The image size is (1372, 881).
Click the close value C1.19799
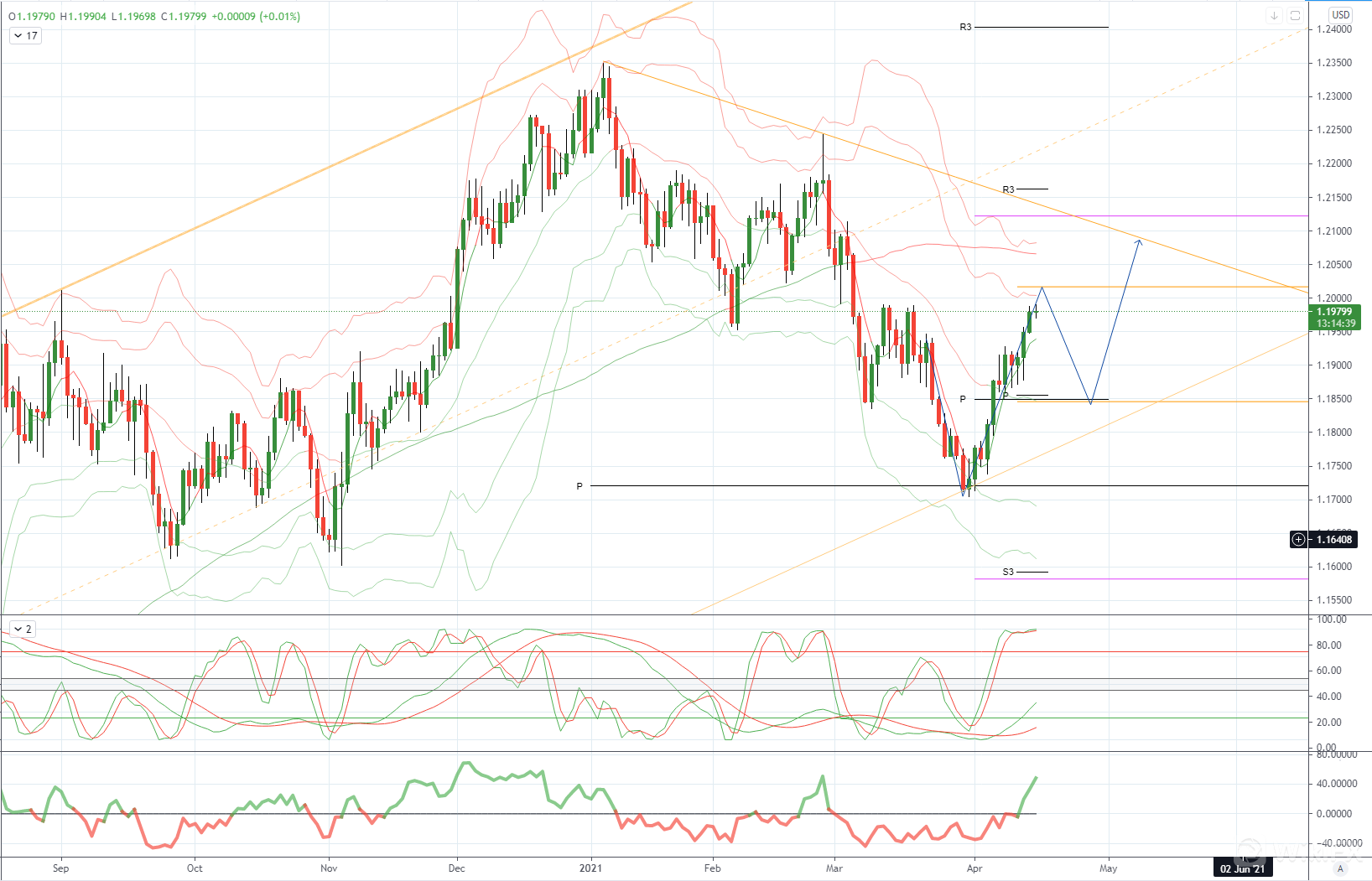184,16
